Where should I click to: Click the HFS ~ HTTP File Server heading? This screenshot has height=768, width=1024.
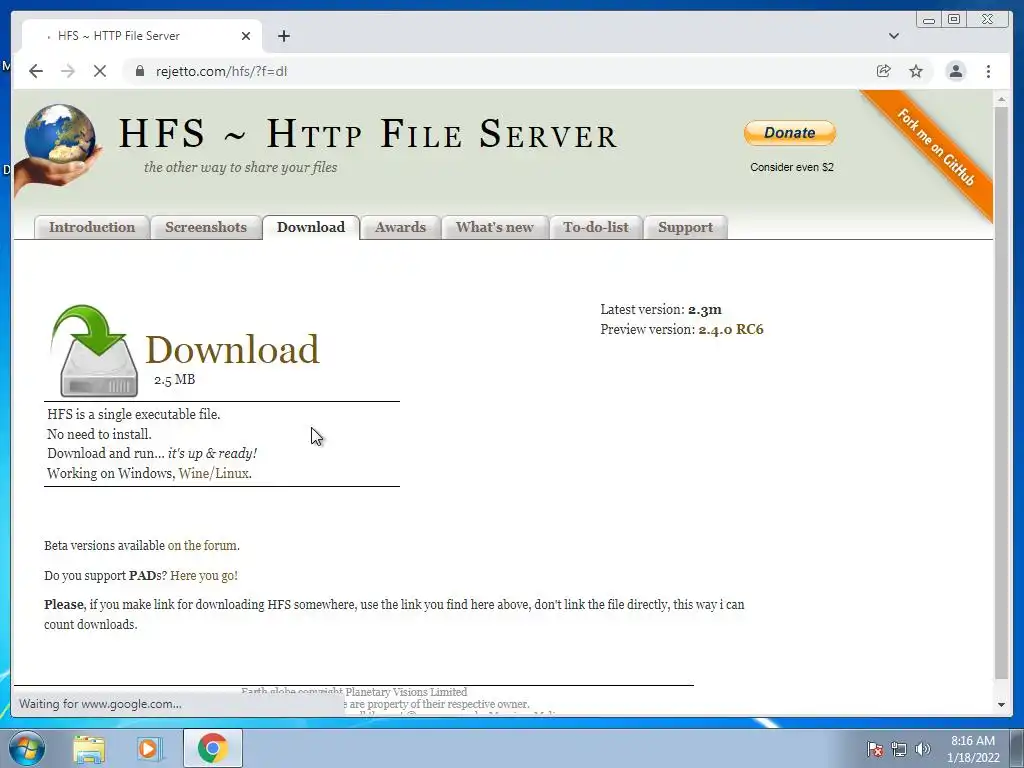click(368, 133)
